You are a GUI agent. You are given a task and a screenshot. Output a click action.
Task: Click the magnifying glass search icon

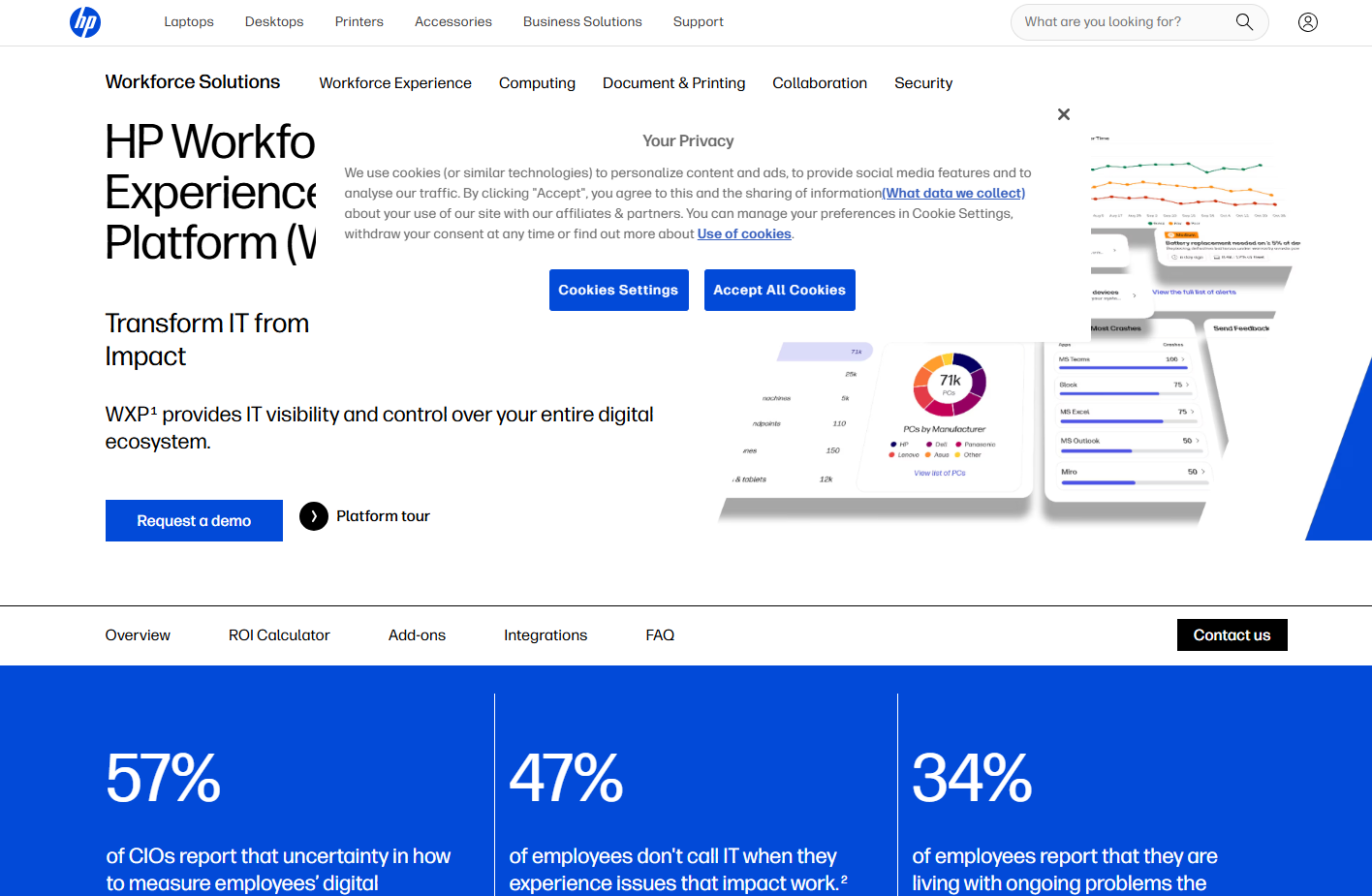tap(1244, 21)
